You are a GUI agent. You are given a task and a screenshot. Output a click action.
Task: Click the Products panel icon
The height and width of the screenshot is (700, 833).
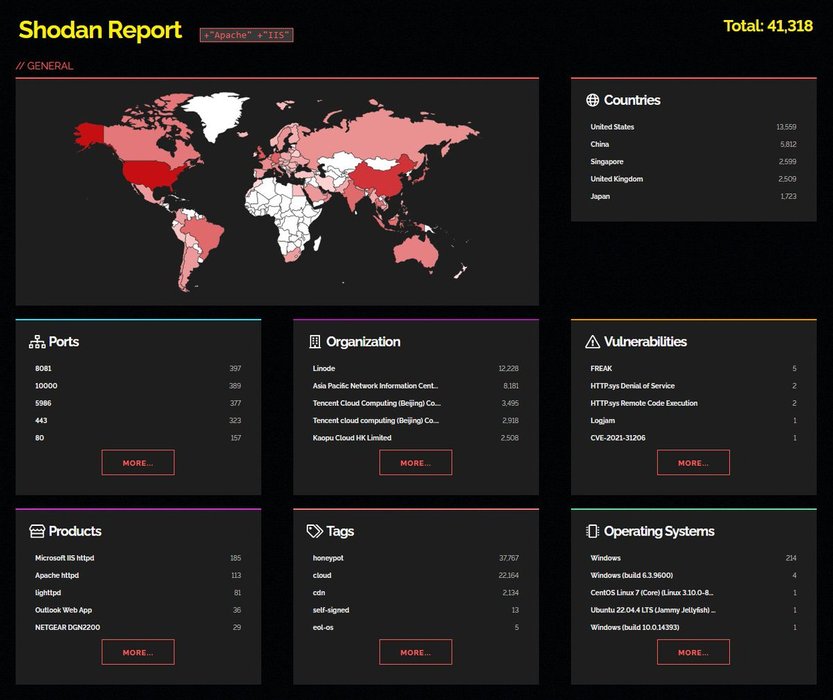[37, 531]
